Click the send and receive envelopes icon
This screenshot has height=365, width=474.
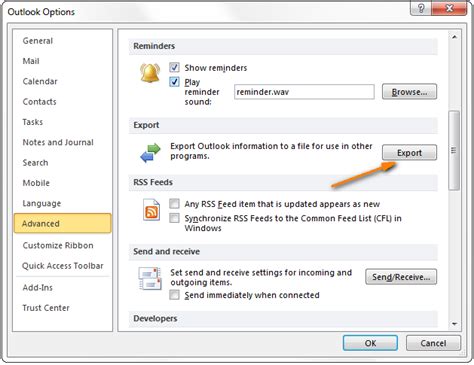coord(150,278)
